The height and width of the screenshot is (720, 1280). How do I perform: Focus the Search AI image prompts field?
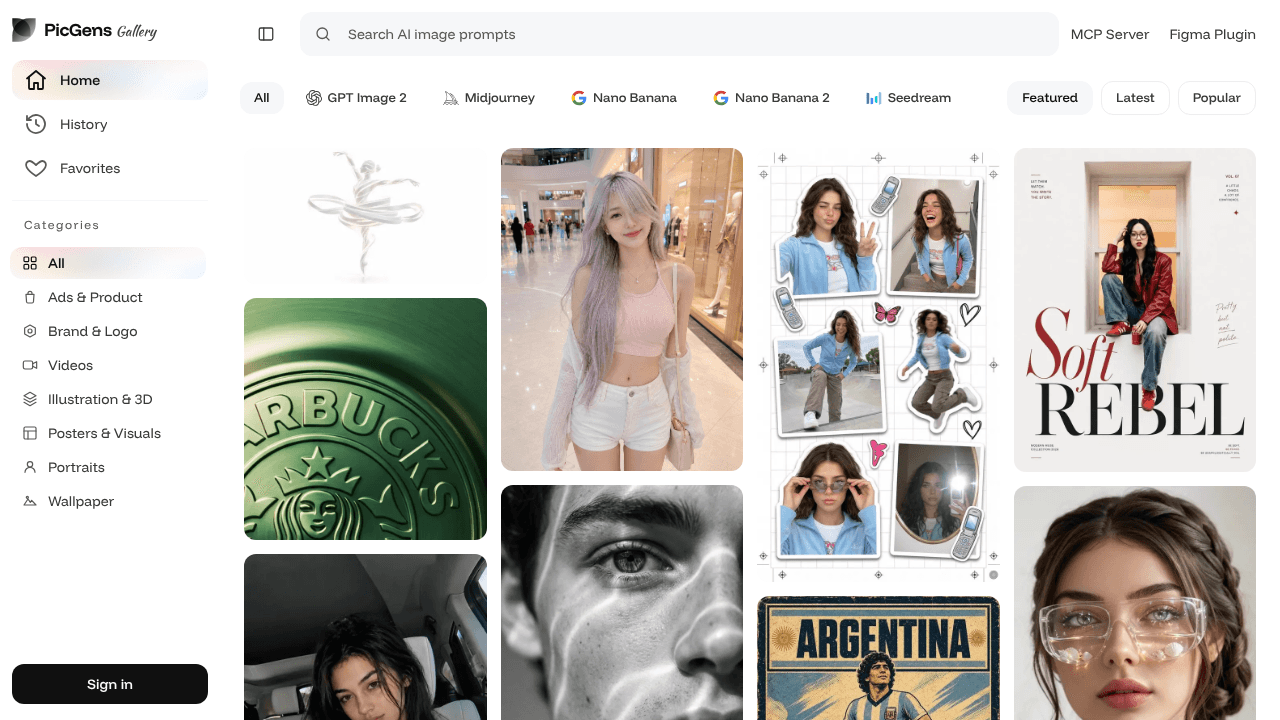(x=679, y=34)
